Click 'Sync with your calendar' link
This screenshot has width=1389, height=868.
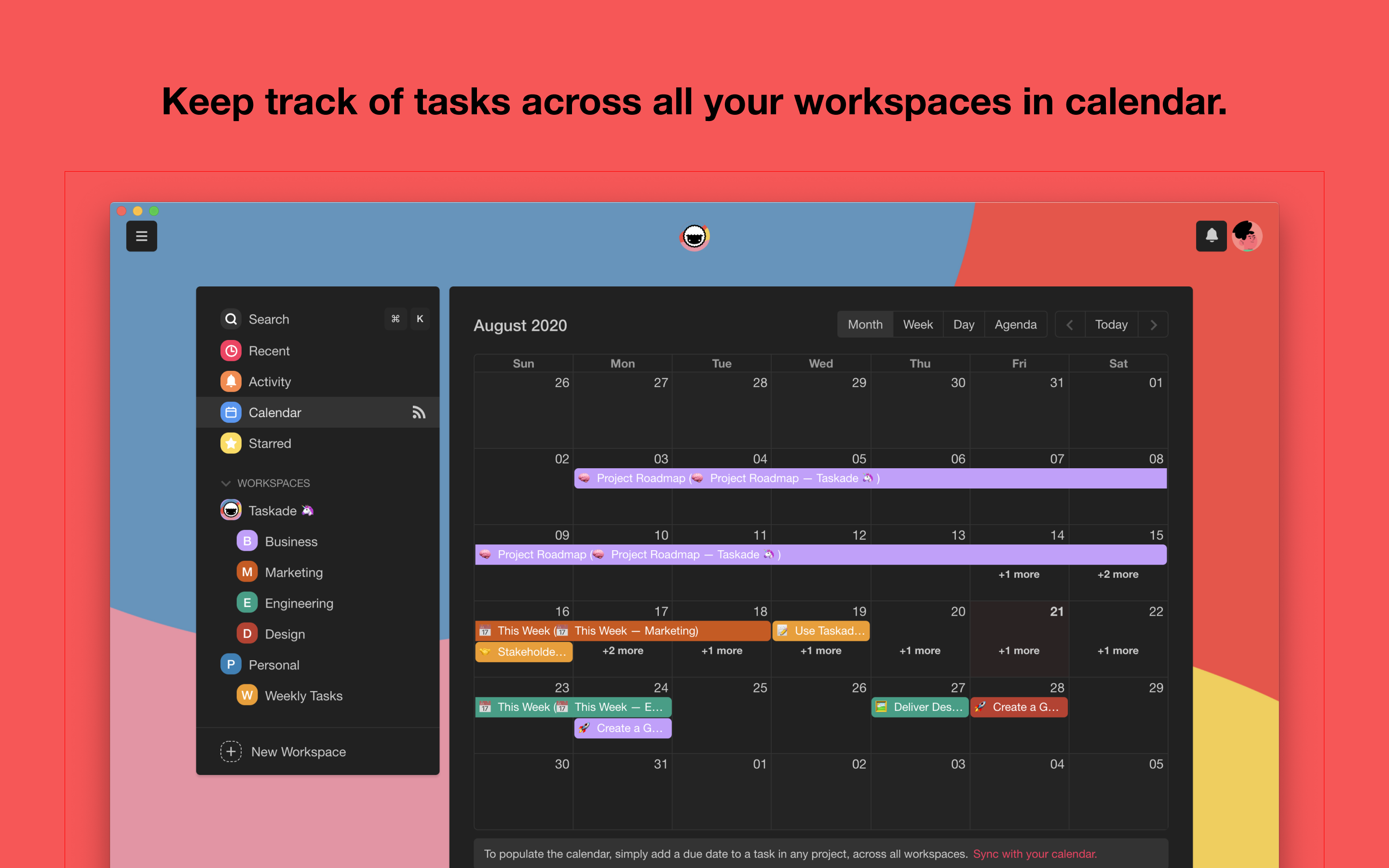1035,854
